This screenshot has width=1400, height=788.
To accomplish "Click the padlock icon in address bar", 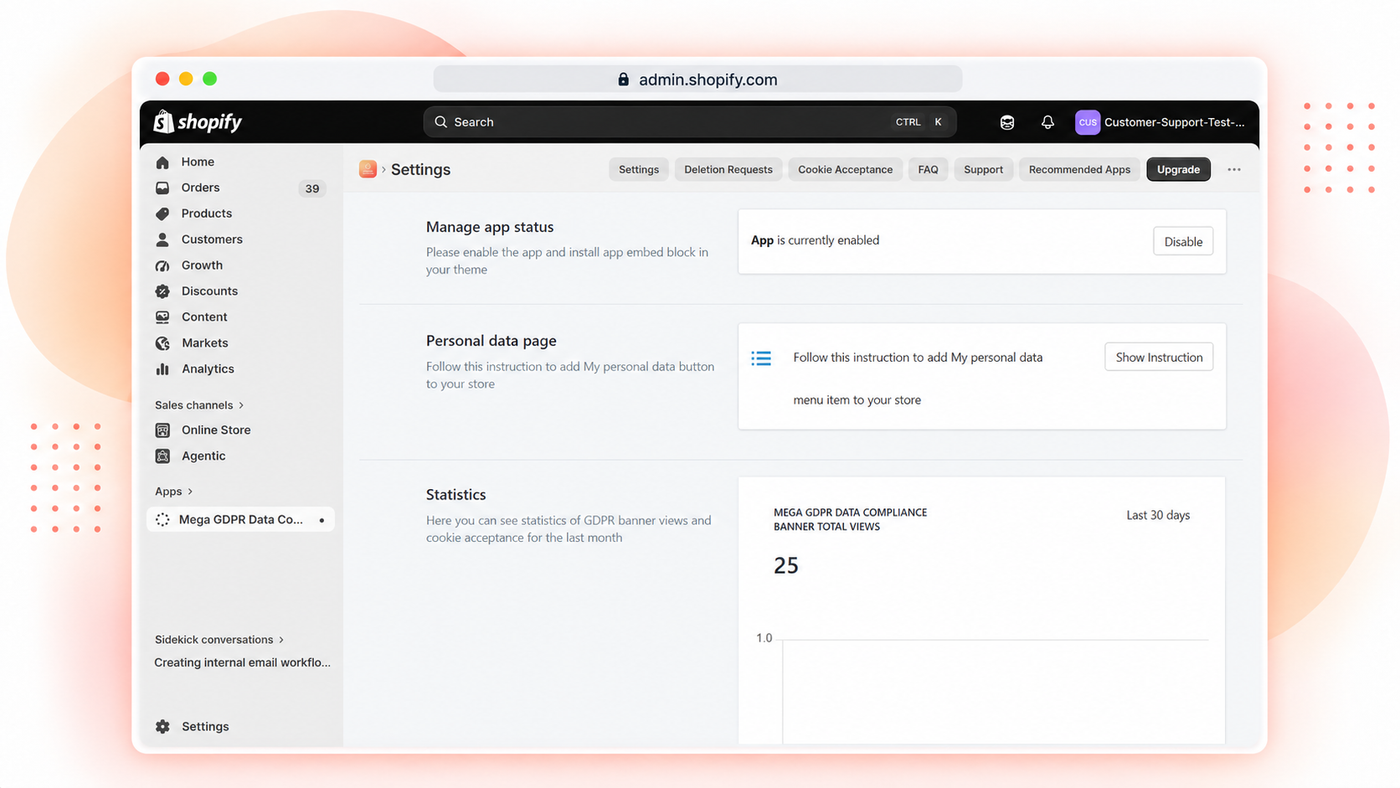I will pyautogui.click(x=623, y=79).
